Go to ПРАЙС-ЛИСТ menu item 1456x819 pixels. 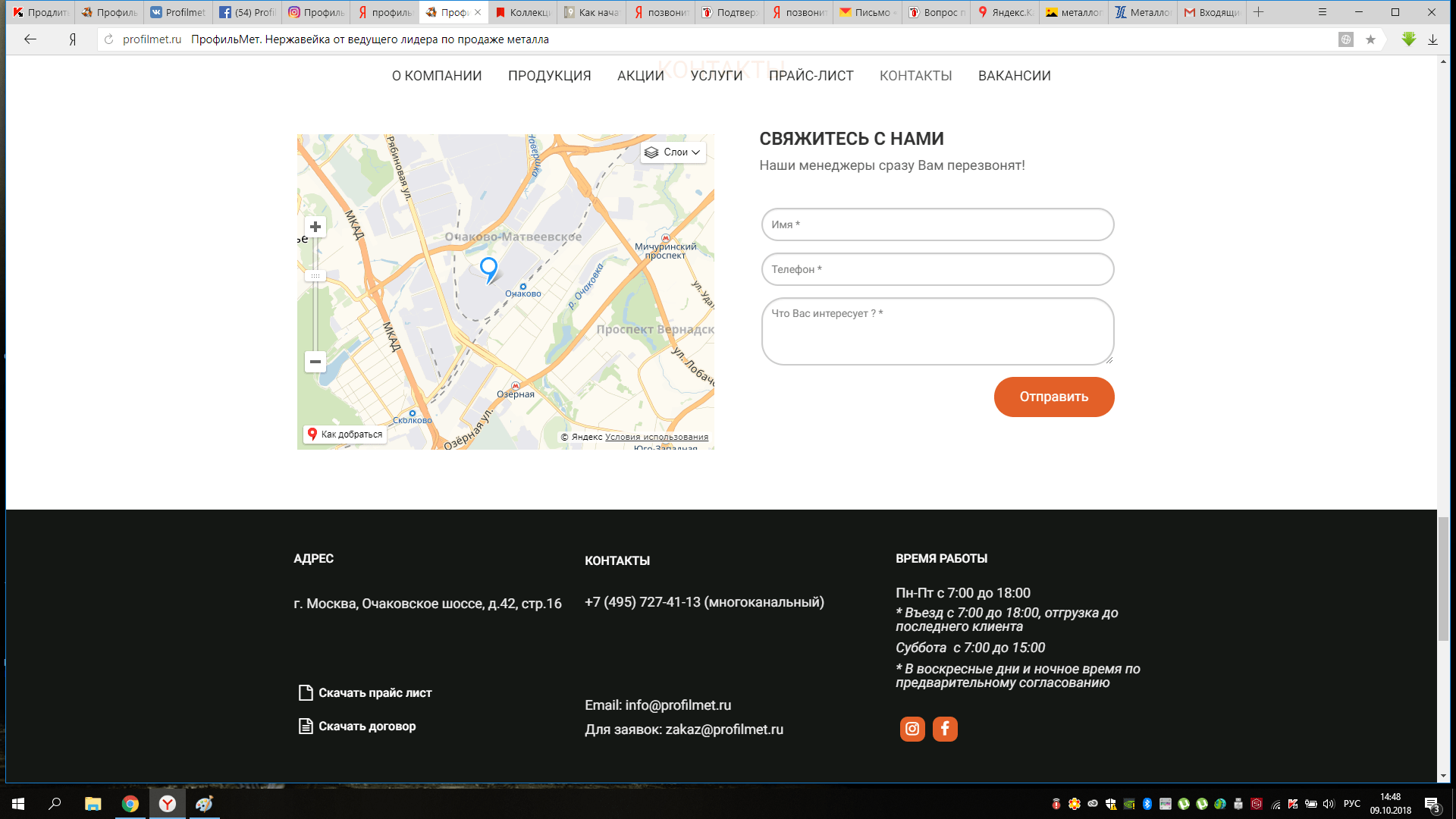[811, 76]
